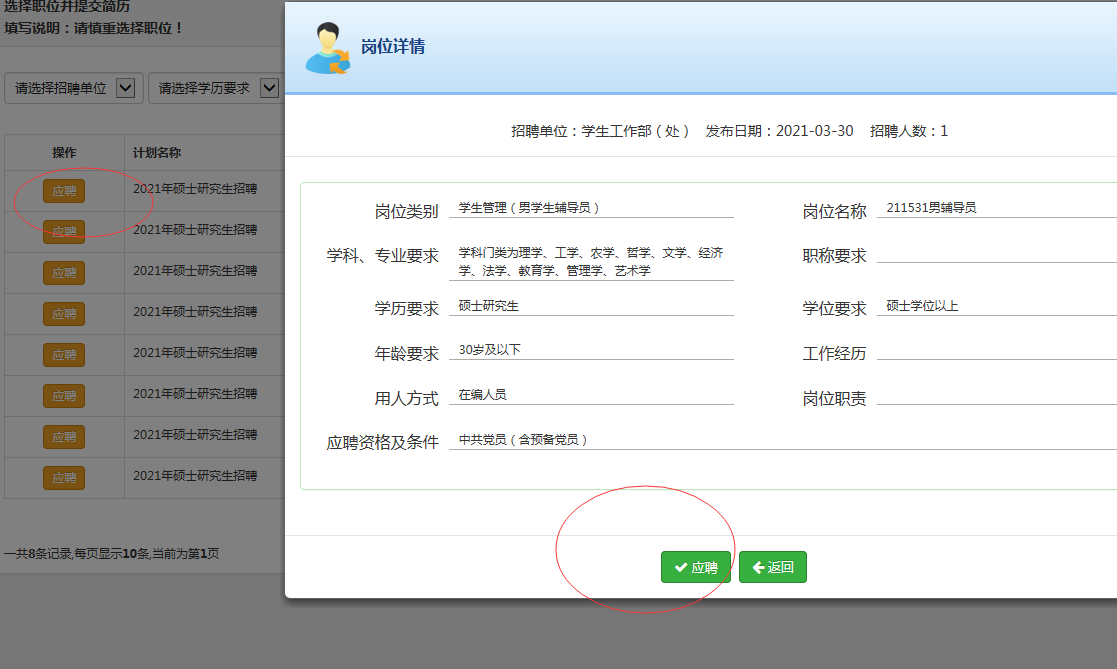Click the 操作 column header
The width and height of the screenshot is (1117, 669).
click(x=64, y=153)
